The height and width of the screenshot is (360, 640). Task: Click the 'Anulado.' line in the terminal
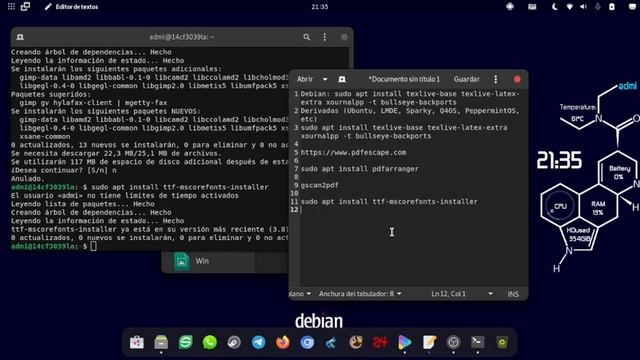coord(27,179)
